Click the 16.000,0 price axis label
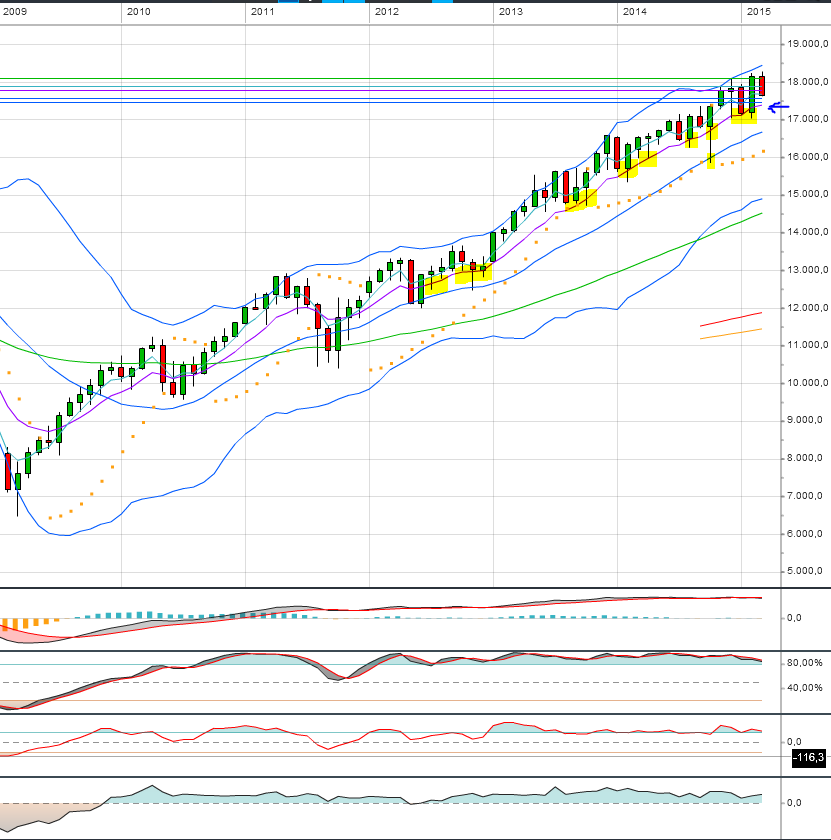The height and width of the screenshot is (840, 831). pyautogui.click(x=808, y=157)
